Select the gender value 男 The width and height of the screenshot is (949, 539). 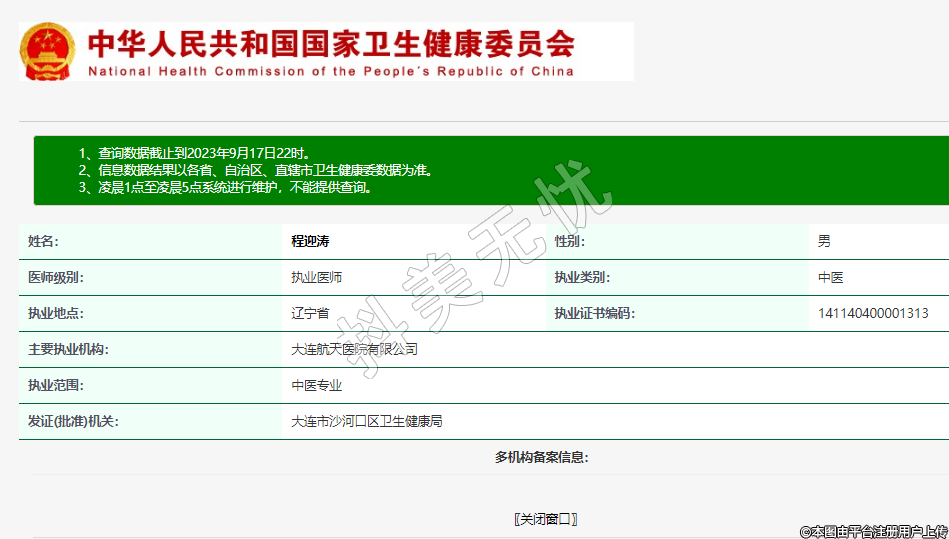pos(824,241)
